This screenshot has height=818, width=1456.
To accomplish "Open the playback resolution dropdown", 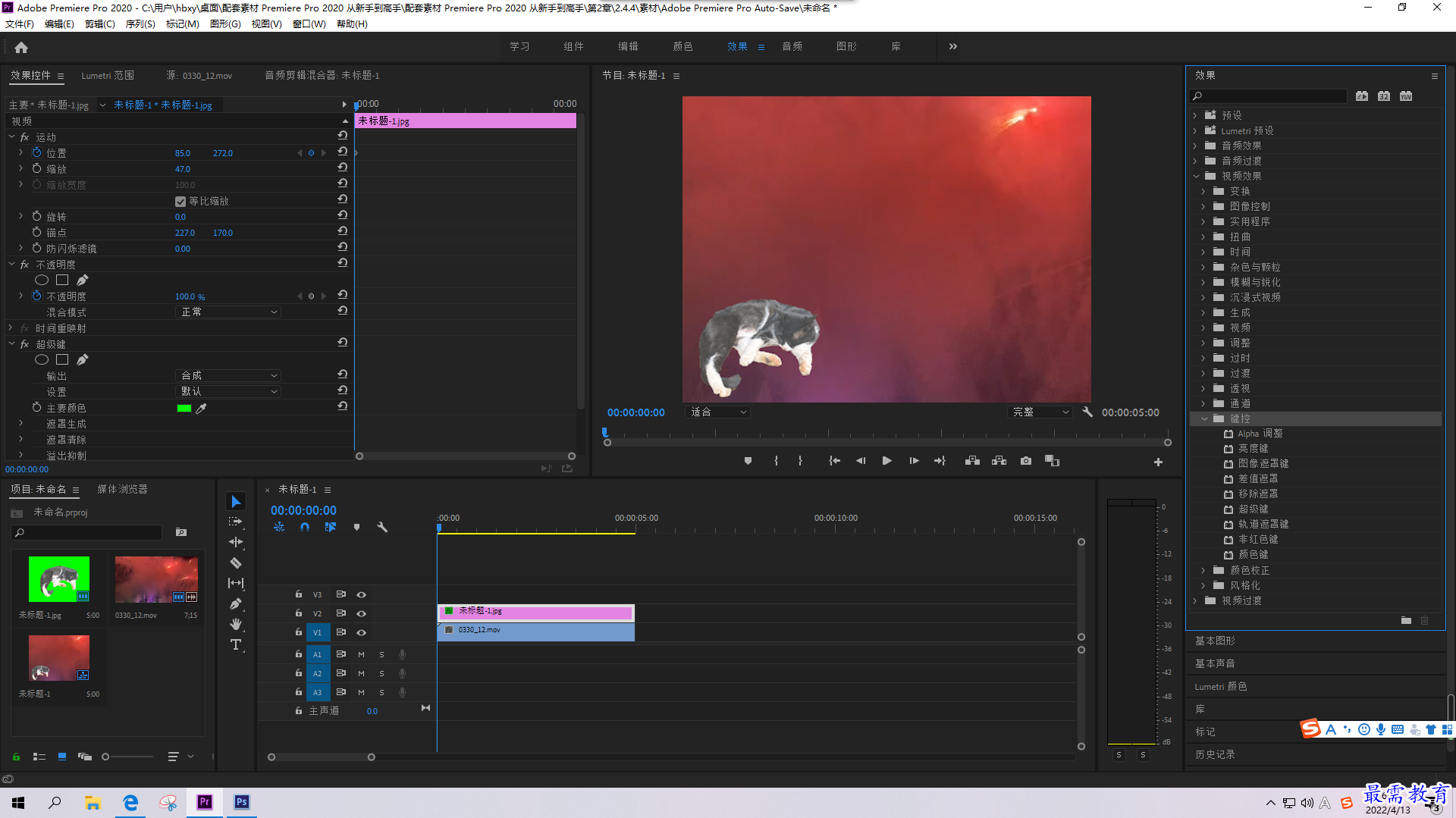I will pos(1040,412).
